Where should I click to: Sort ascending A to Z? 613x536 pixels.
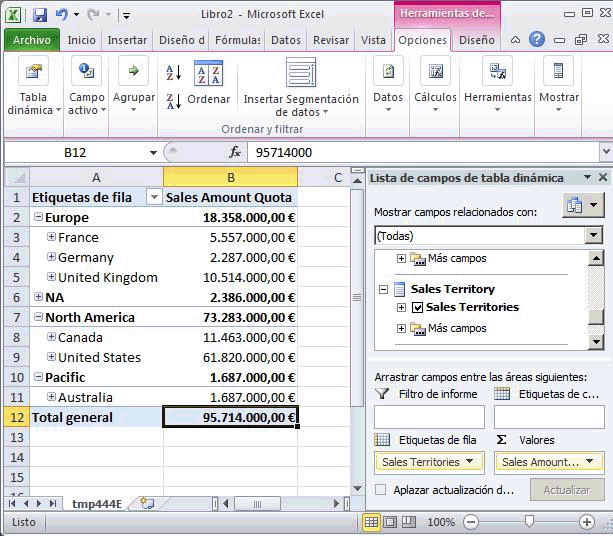click(174, 73)
